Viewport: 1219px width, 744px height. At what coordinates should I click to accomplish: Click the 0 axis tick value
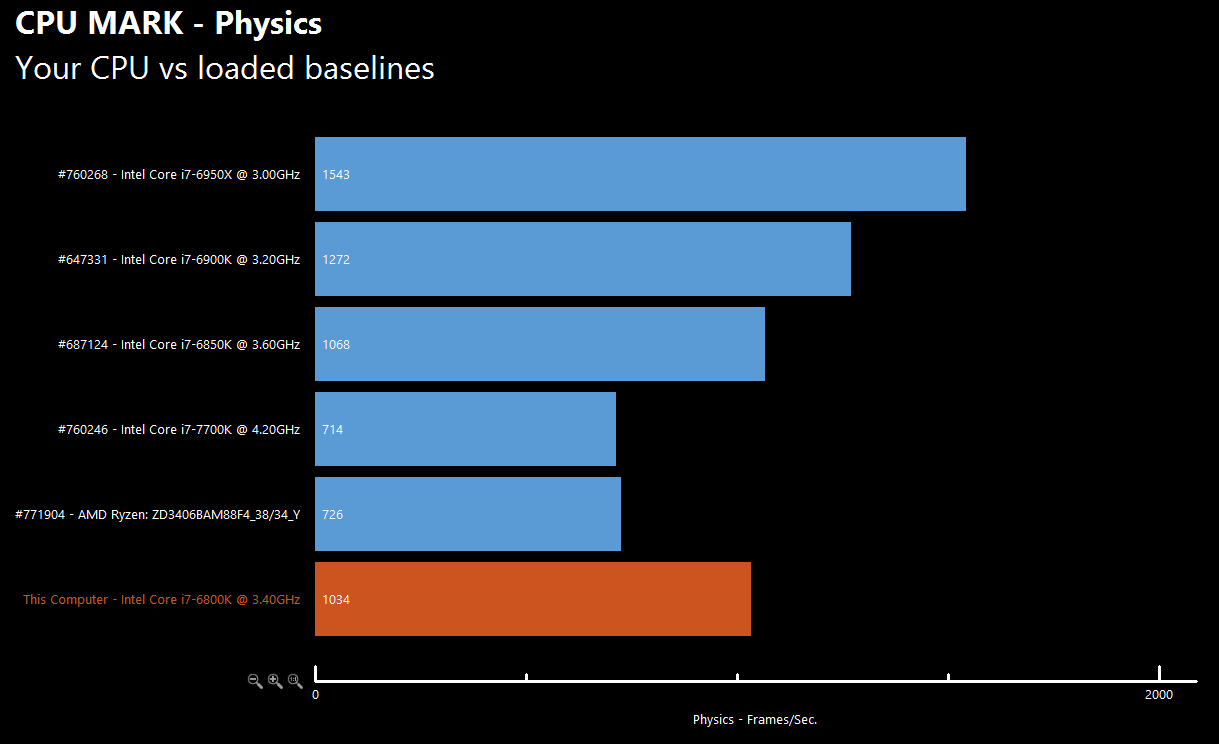click(316, 694)
